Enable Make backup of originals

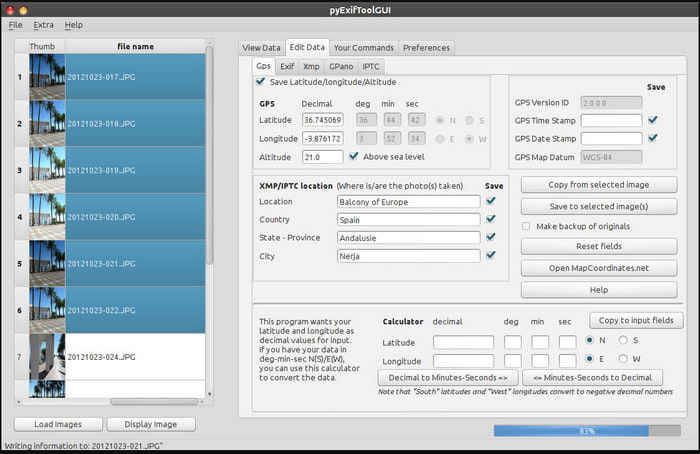pos(527,226)
